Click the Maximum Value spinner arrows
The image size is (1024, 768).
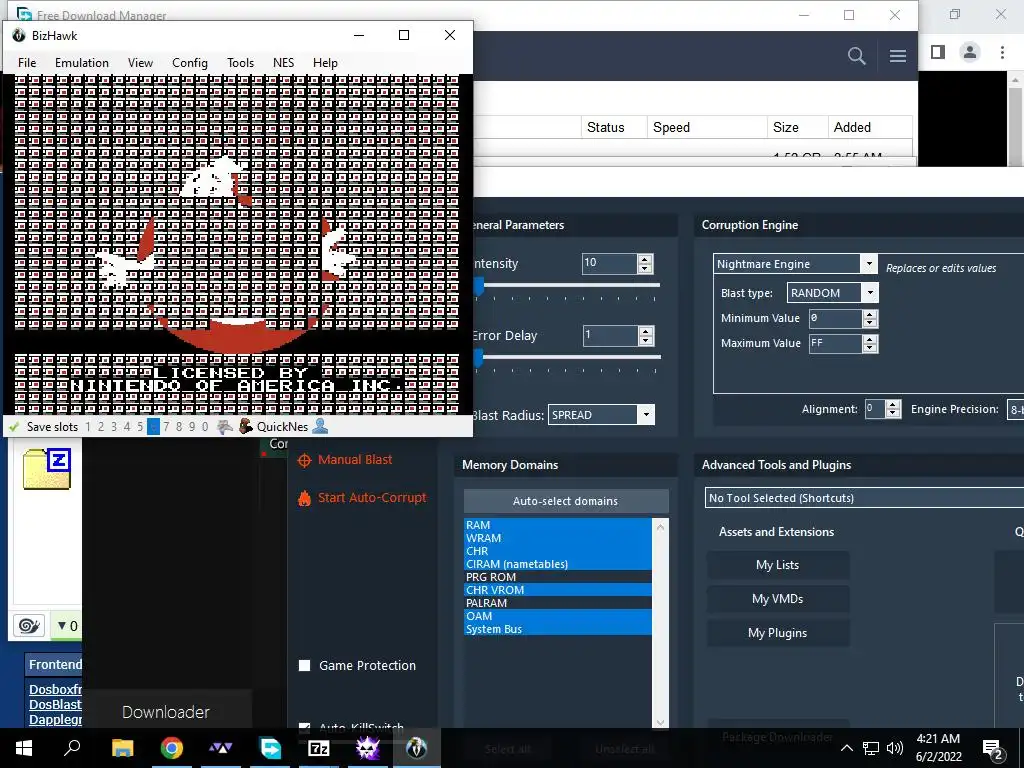pyautogui.click(x=870, y=344)
